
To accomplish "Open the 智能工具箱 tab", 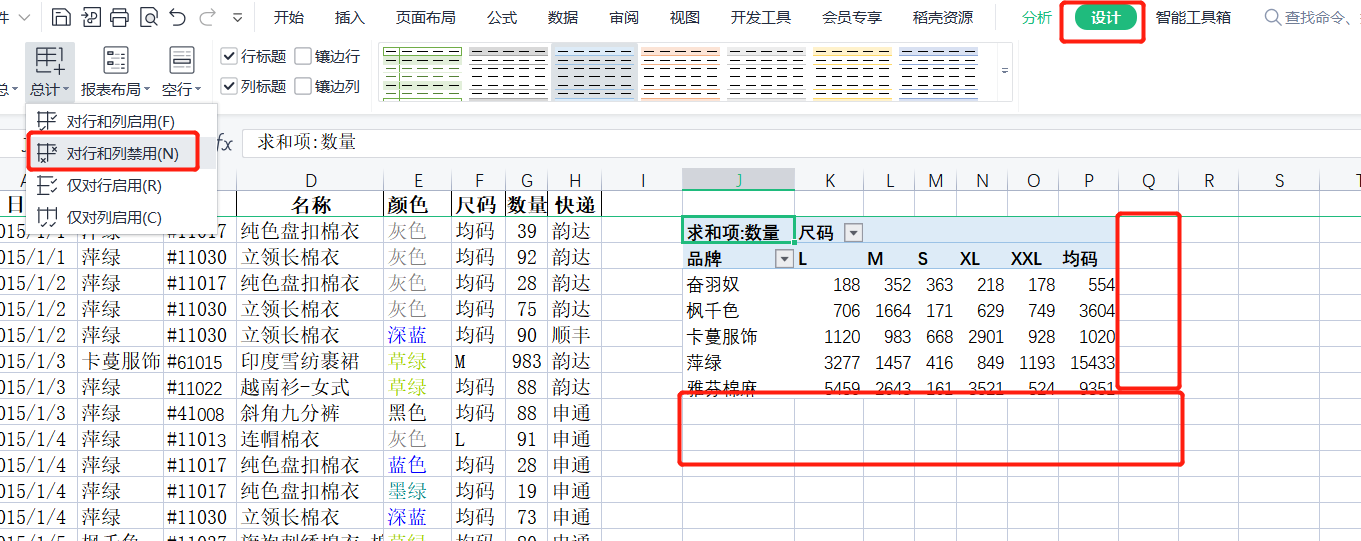I will pyautogui.click(x=1193, y=18).
